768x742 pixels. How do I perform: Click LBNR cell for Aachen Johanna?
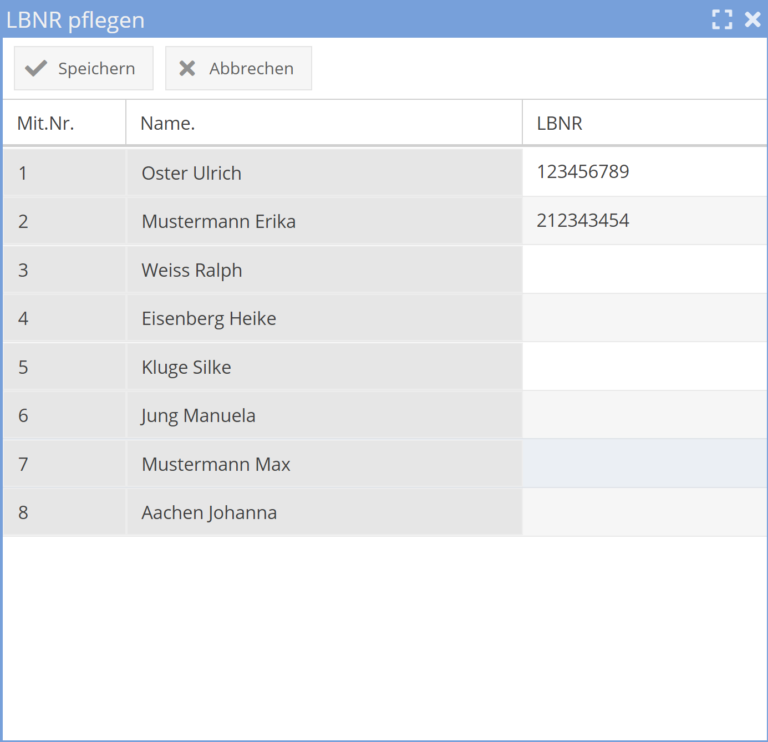[643, 512]
